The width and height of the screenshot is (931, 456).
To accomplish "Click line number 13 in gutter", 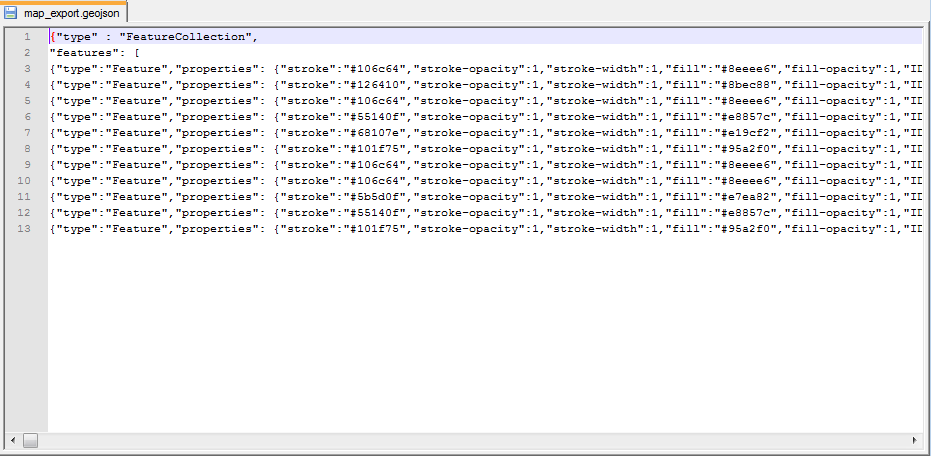I will [24, 229].
